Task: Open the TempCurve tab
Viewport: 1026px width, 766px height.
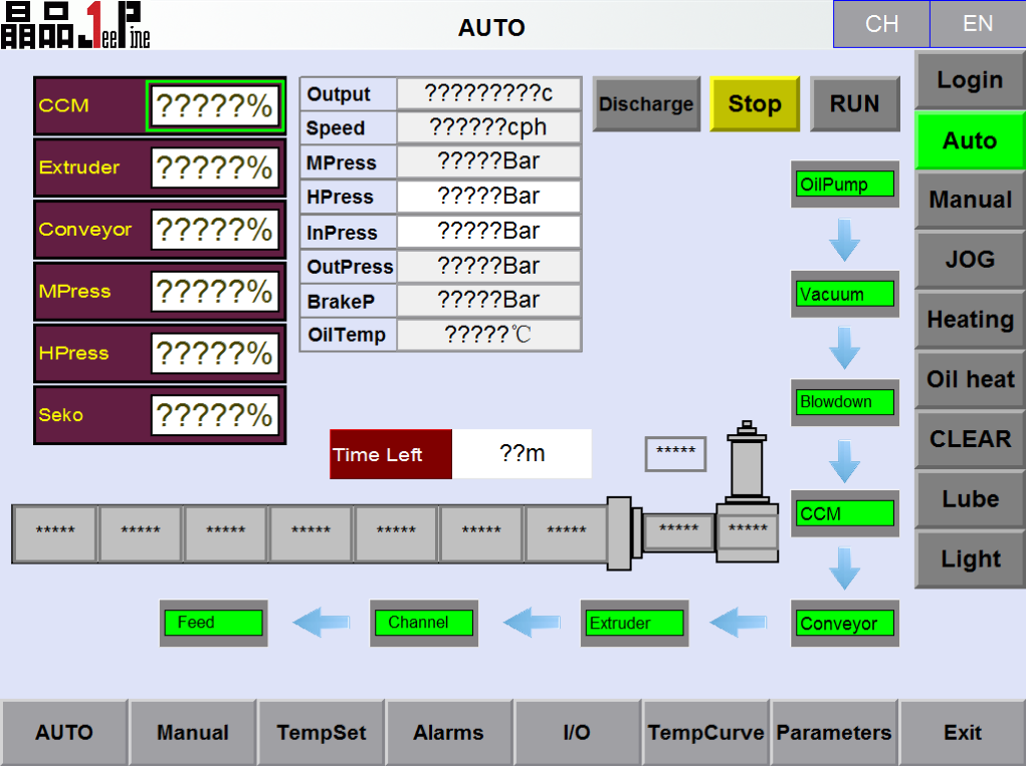Action: click(x=705, y=733)
